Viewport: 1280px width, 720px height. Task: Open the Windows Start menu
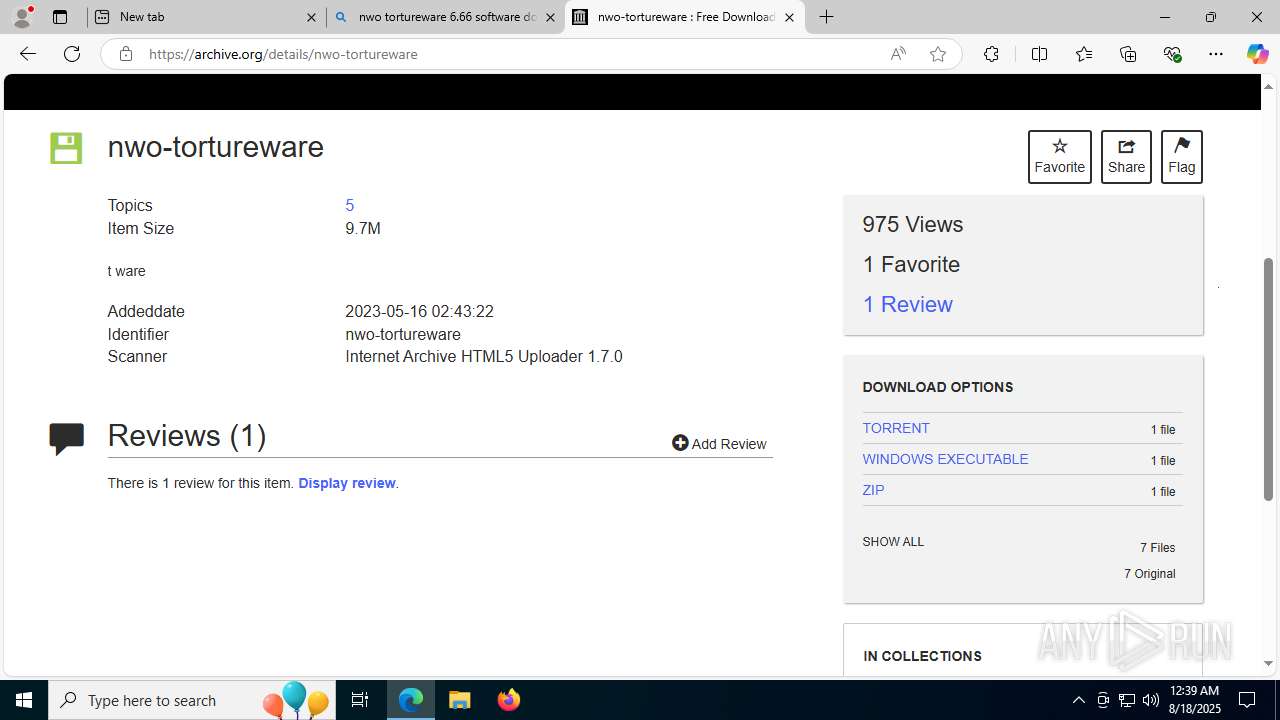click(x=24, y=700)
